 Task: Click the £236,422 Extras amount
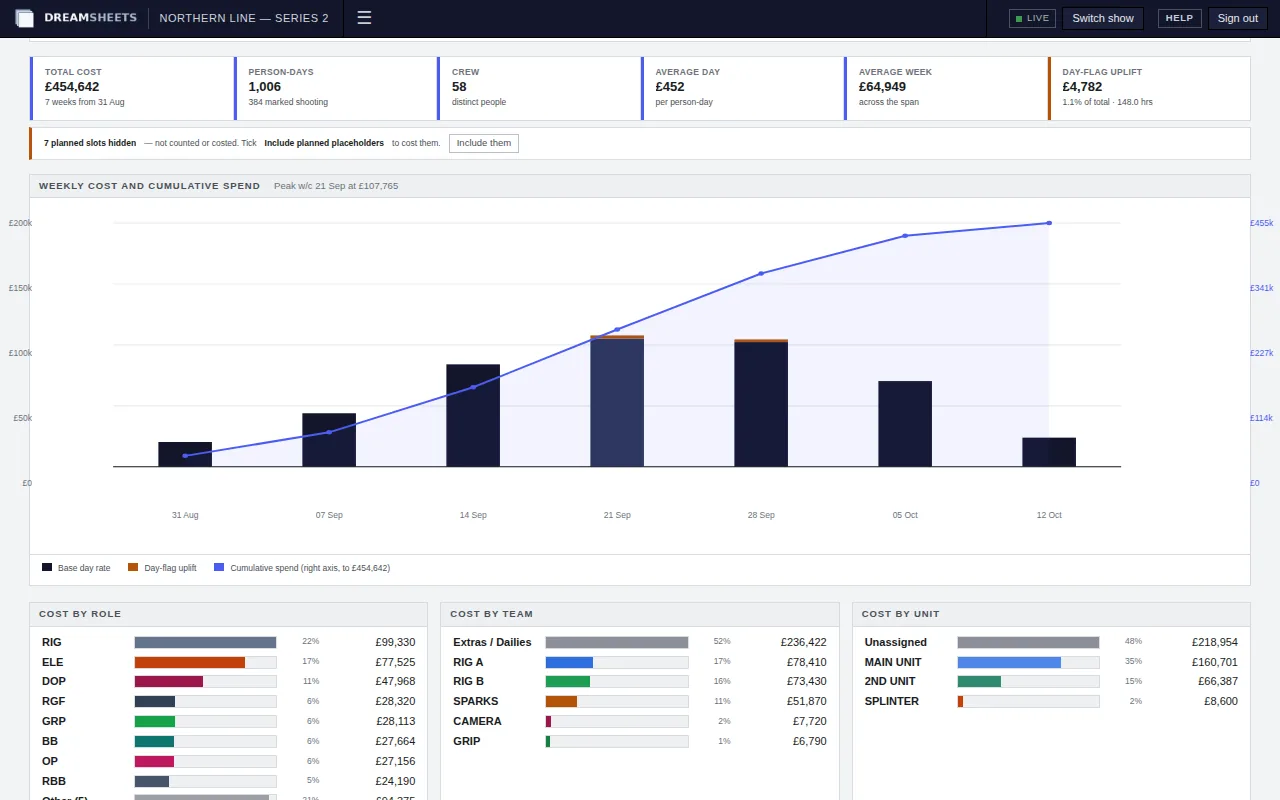(804, 642)
